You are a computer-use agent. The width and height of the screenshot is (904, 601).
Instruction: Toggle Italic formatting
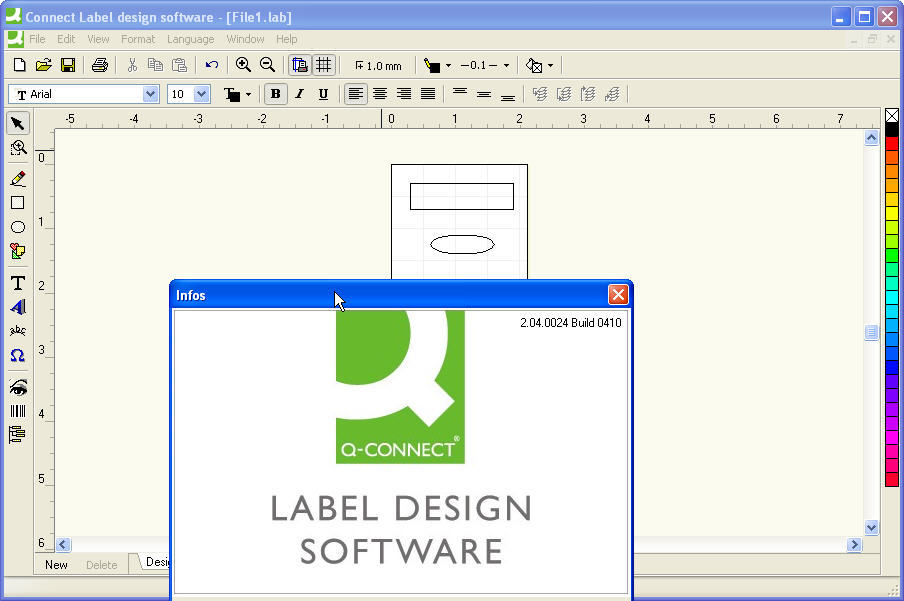[299, 94]
